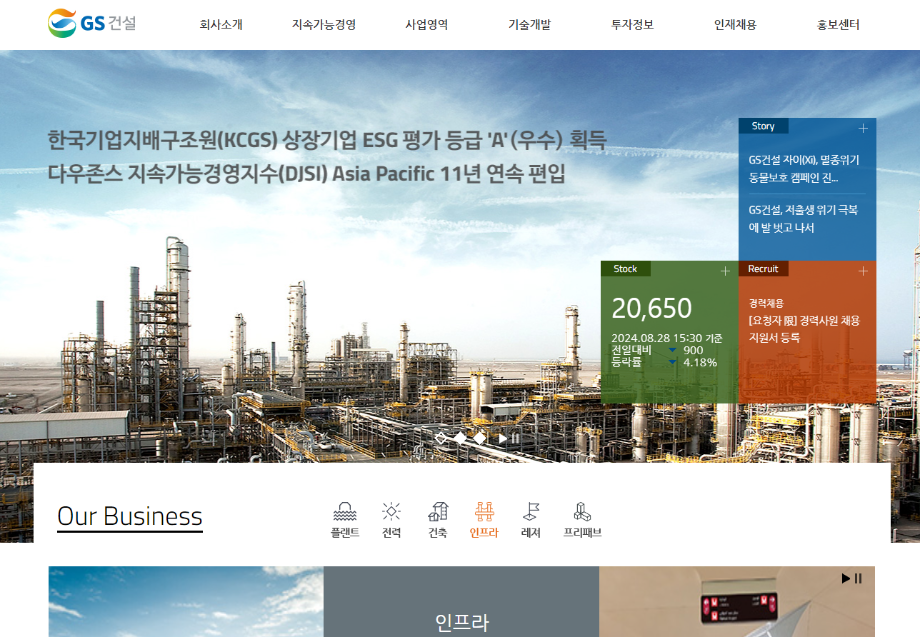Expand the Recruit panel plus icon

(863, 271)
